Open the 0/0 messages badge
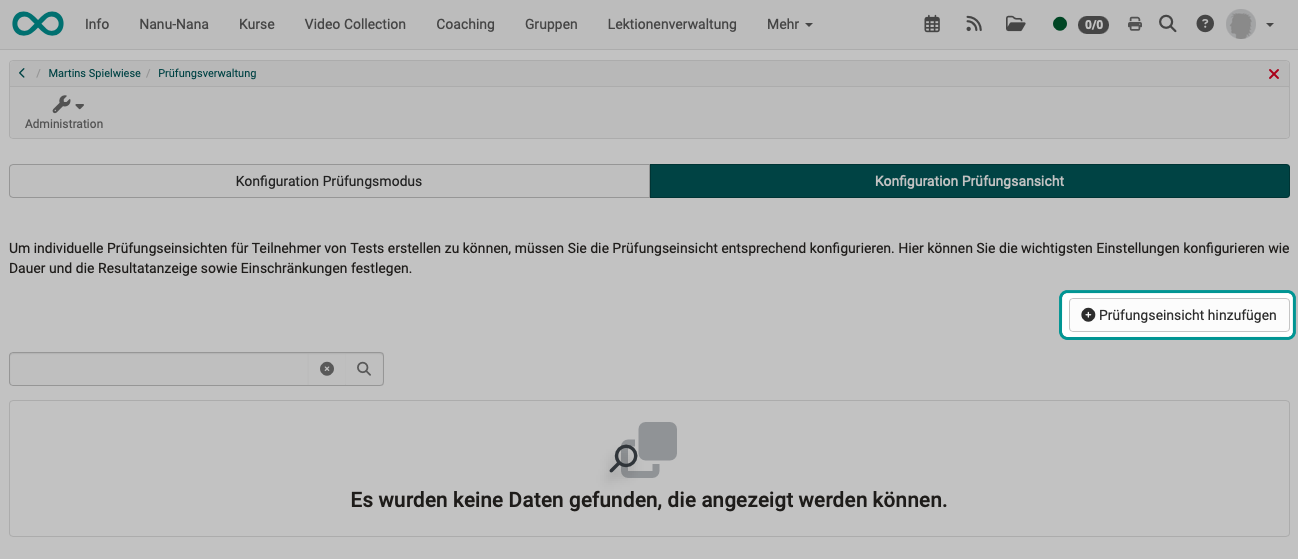The height and width of the screenshot is (559, 1298). (x=1093, y=24)
